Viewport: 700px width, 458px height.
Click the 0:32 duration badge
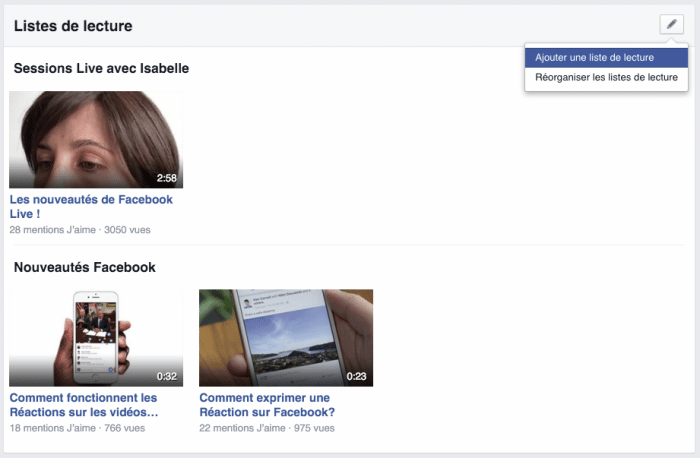coord(166,377)
